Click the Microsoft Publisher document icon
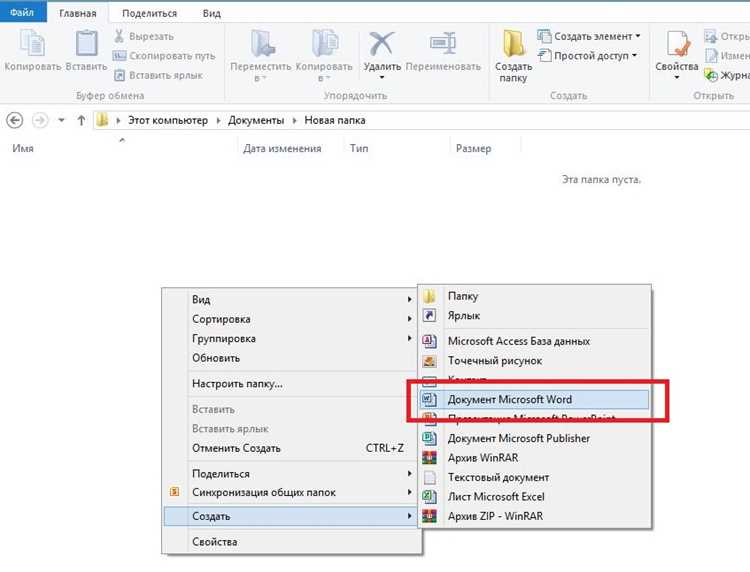The image size is (750, 572). (x=430, y=438)
